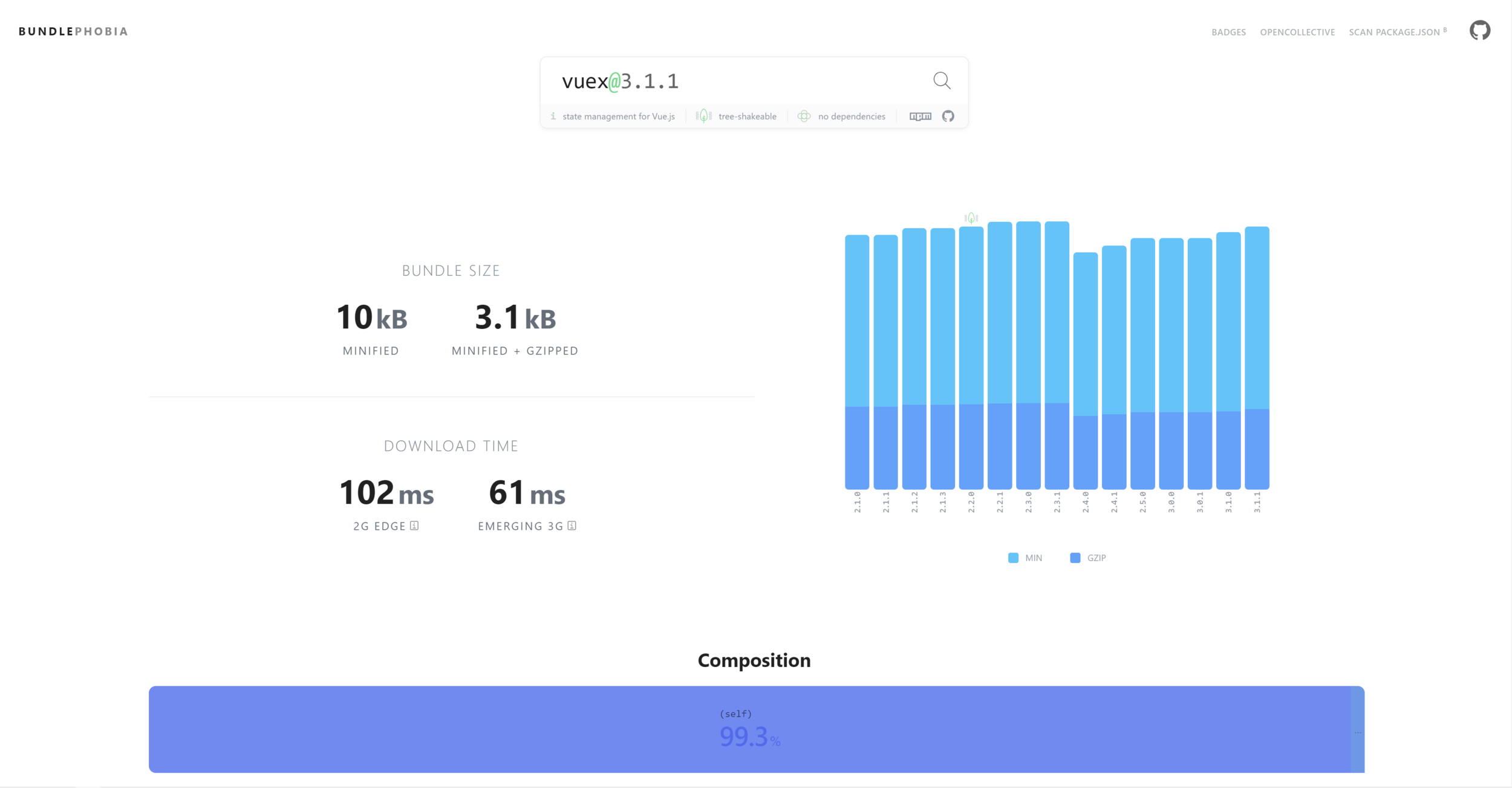
Task: Click the no dependencies icon
Action: tap(804, 116)
